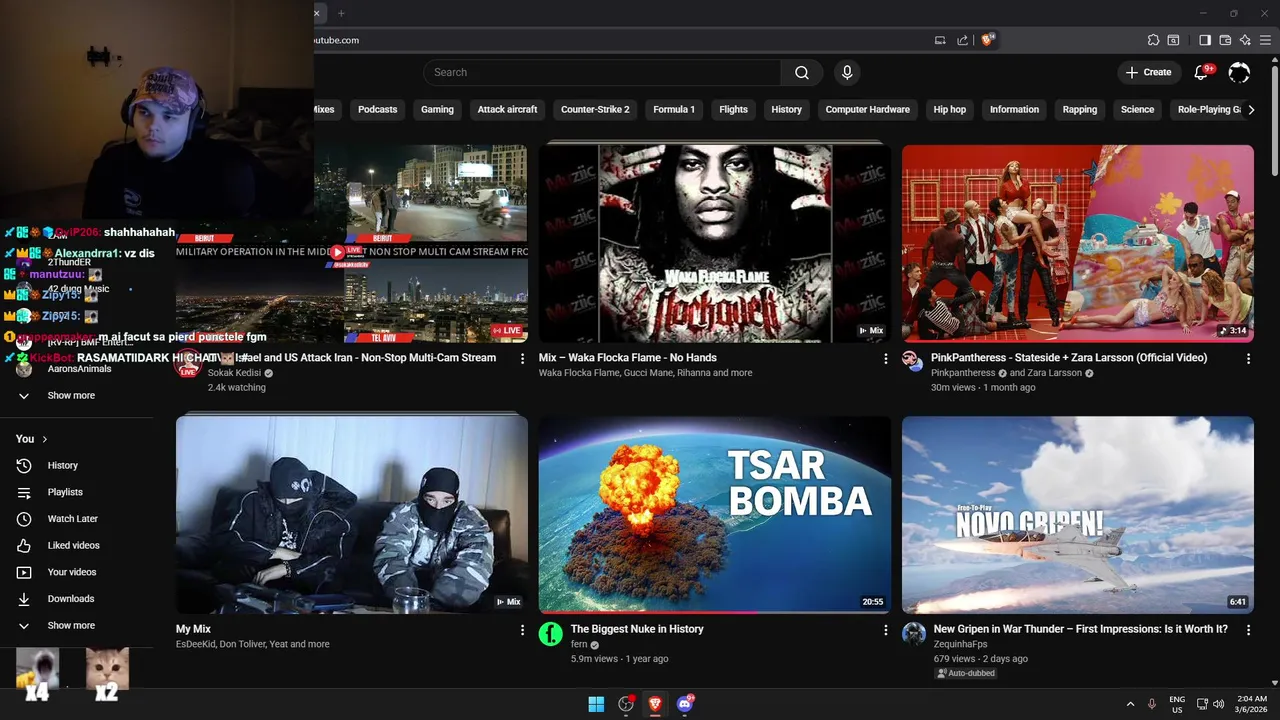Image resolution: width=1280 pixels, height=720 pixels.
Task: Open the NOVO GRIPEN video thumbnail
Action: click(x=1078, y=514)
